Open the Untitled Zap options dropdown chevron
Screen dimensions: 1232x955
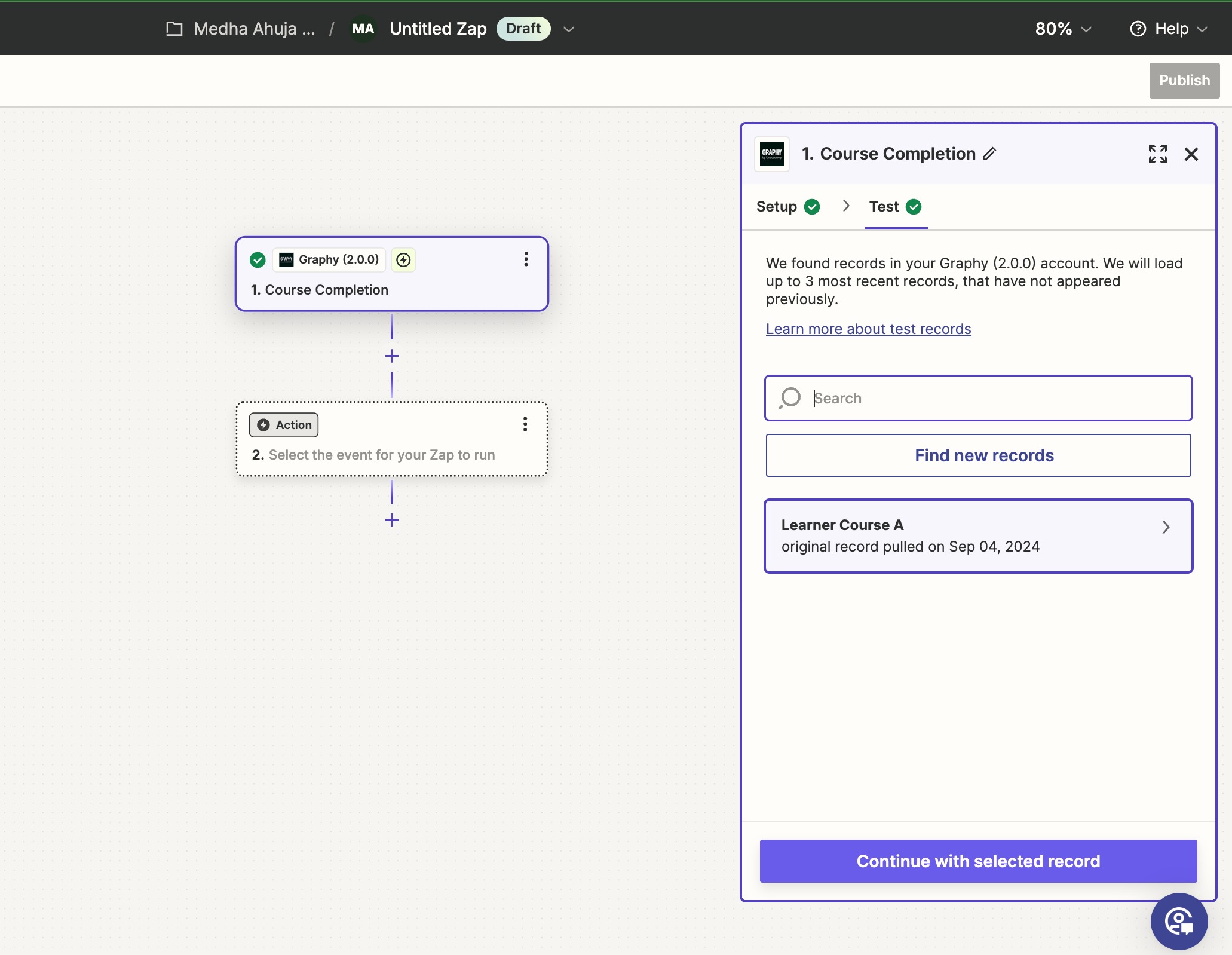coord(569,29)
